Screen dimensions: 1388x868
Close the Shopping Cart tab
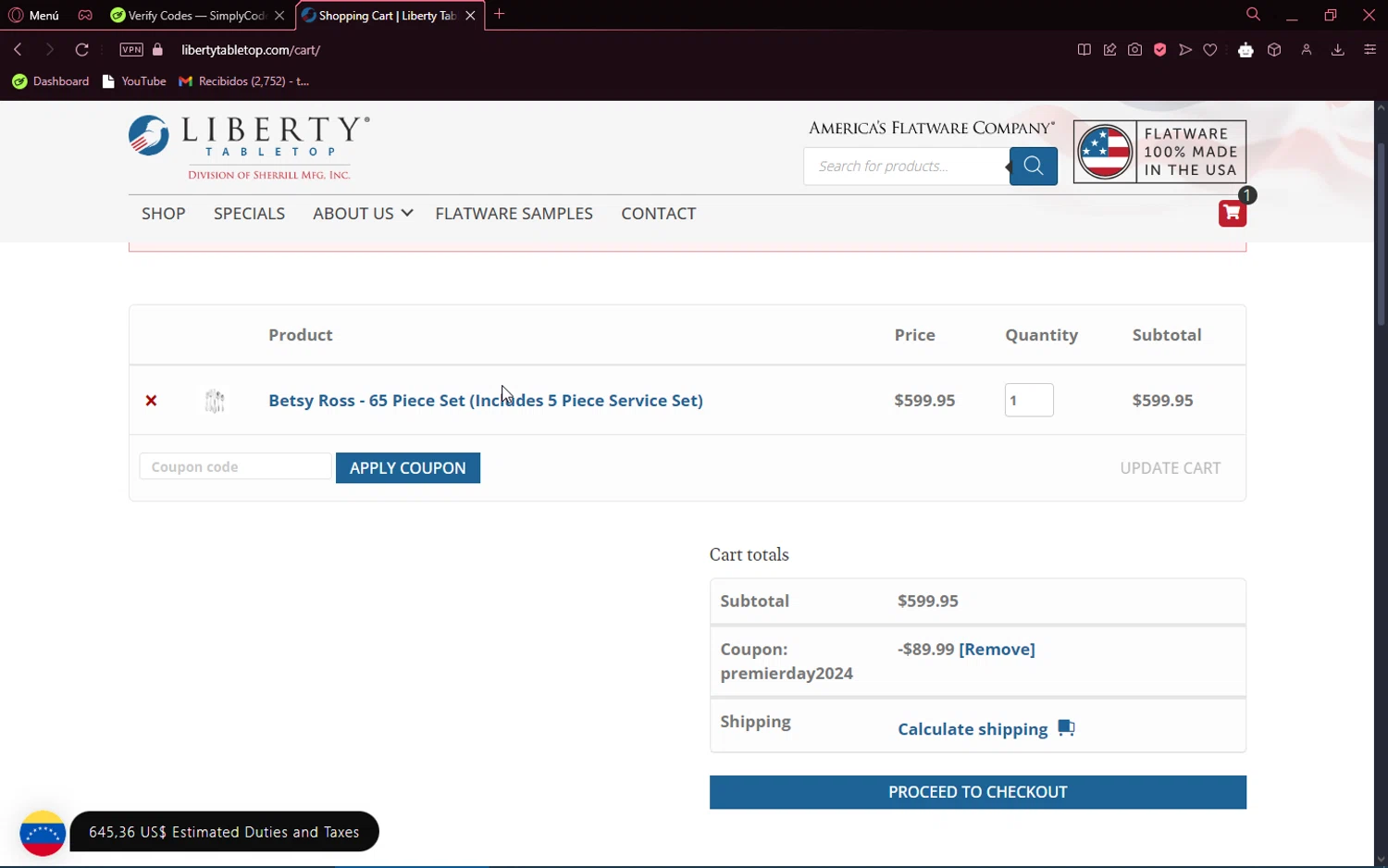click(470, 16)
